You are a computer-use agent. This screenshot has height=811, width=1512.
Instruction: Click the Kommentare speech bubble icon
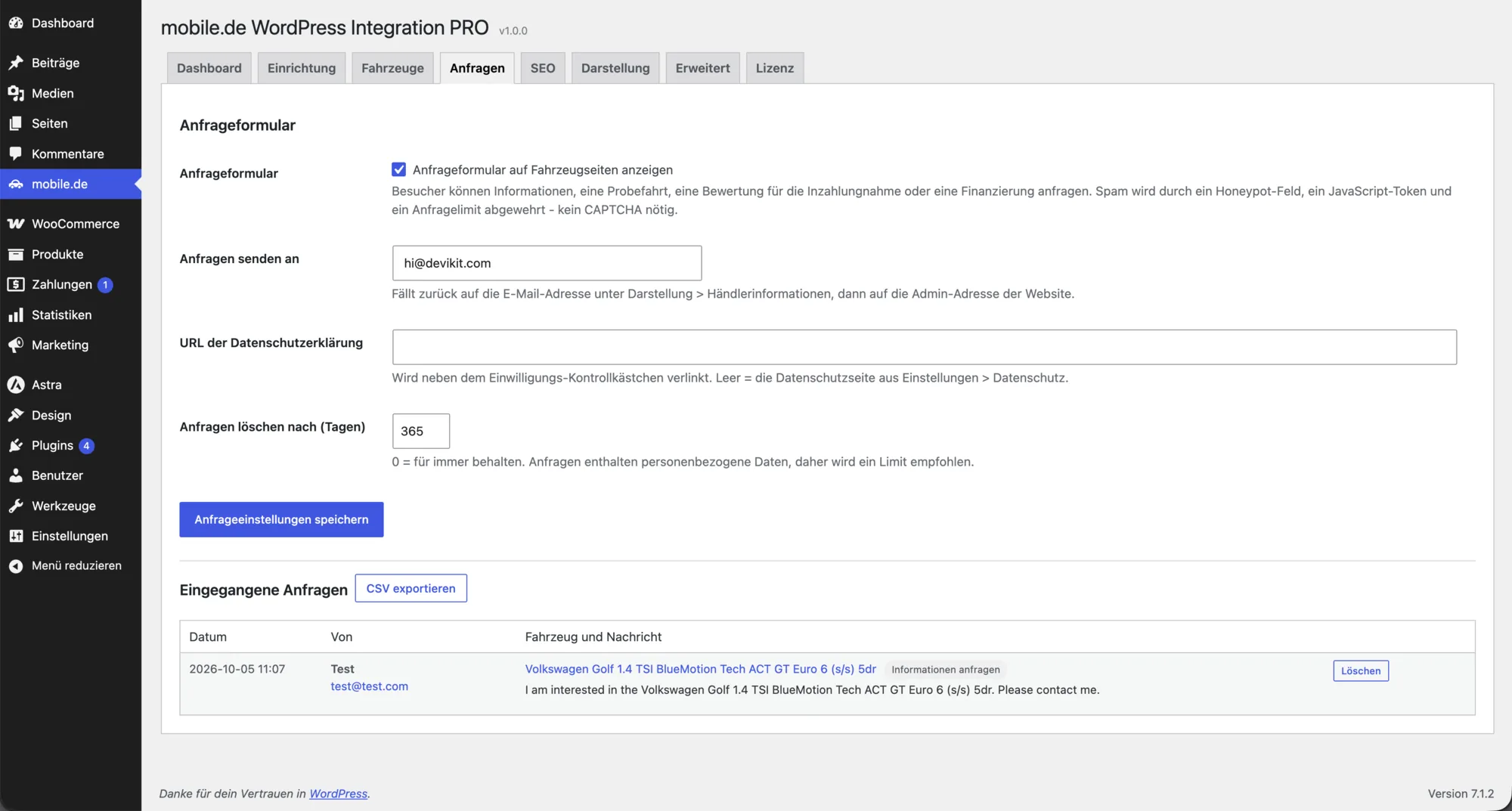16,153
